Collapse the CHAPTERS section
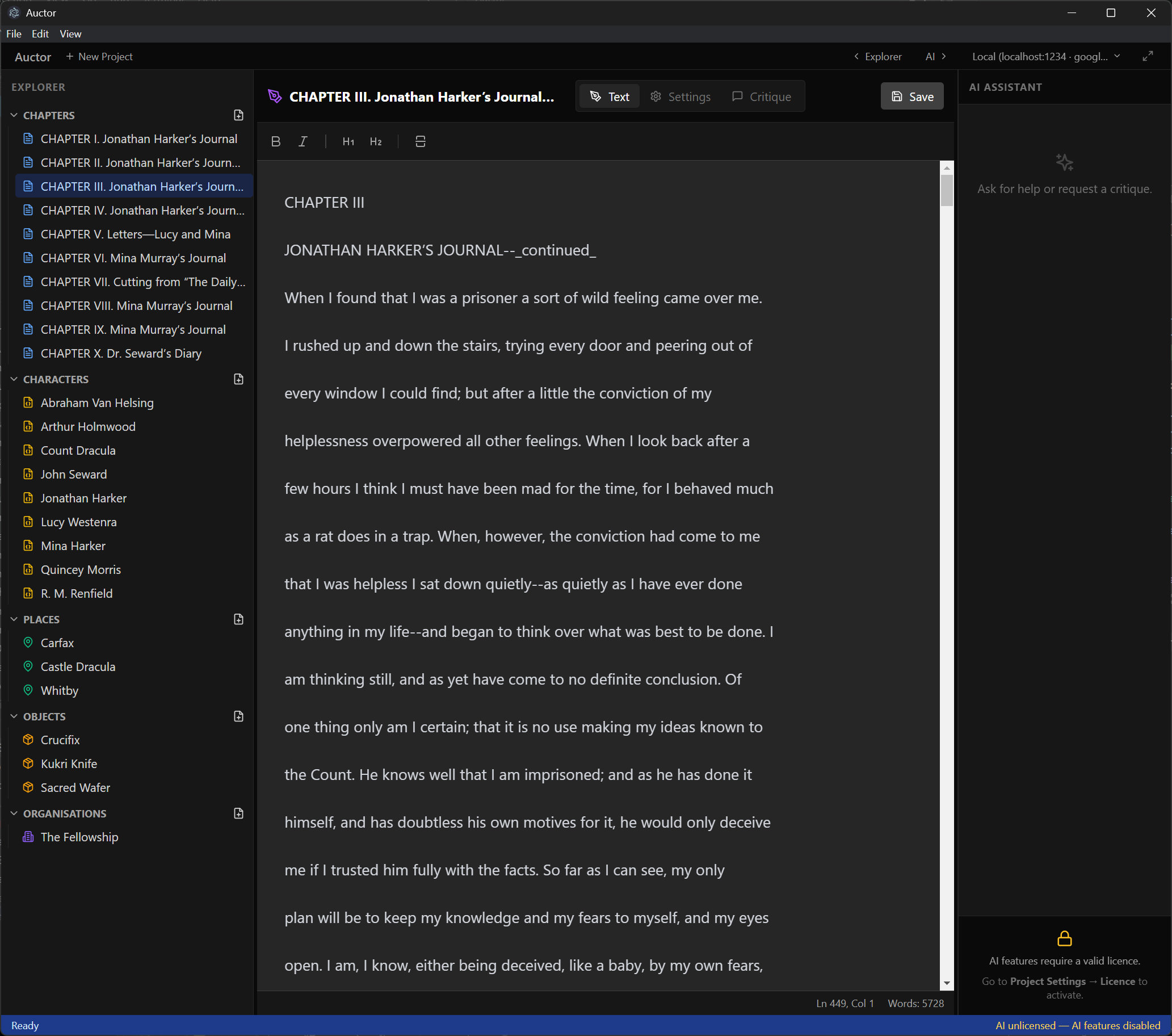The image size is (1172, 1036). [14, 115]
